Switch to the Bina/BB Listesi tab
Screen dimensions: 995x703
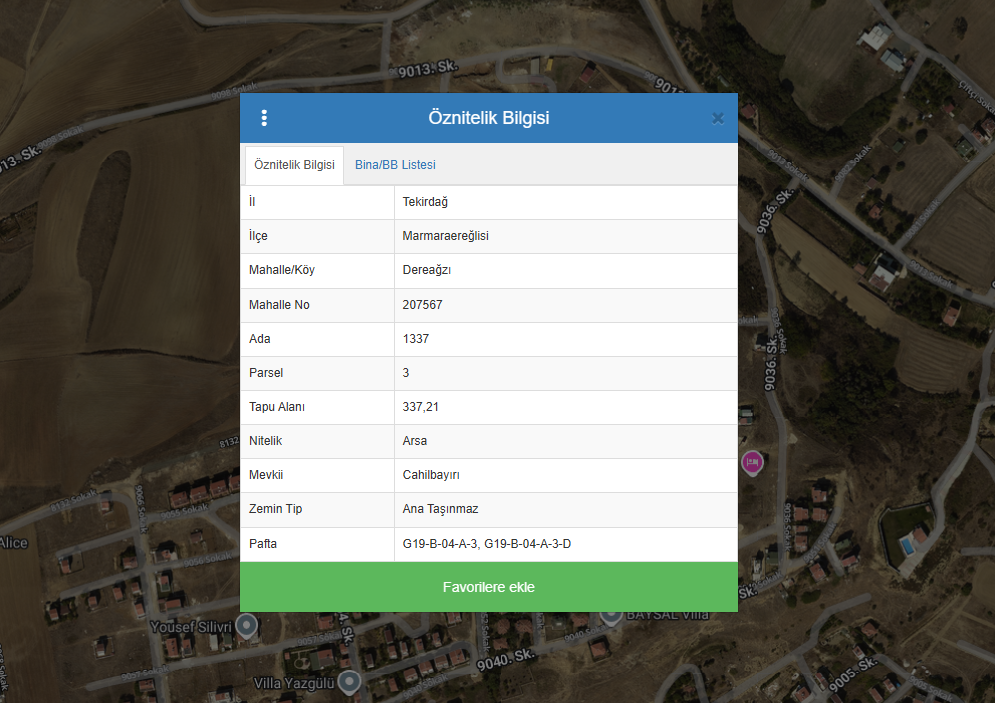click(x=395, y=165)
